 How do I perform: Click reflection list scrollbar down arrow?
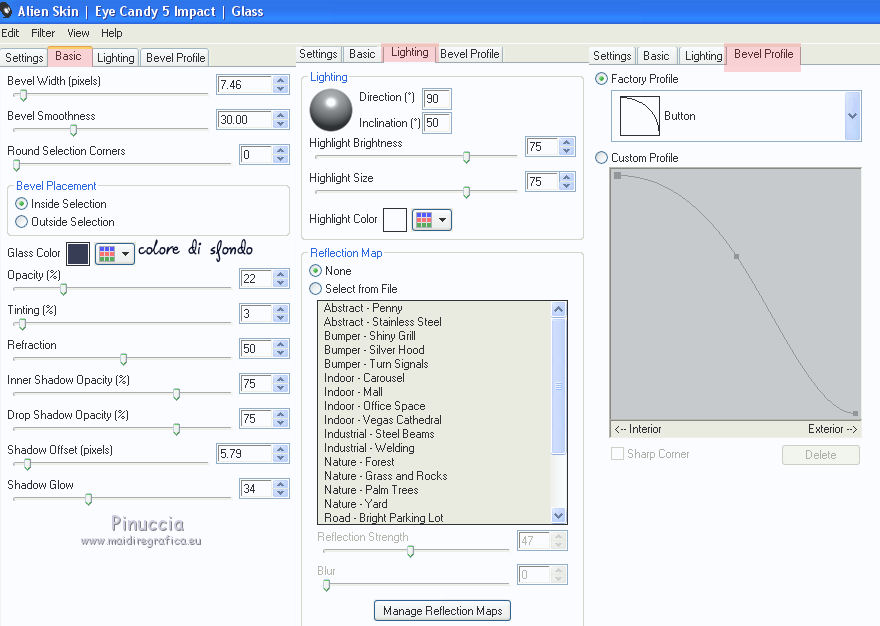click(x=558, y=515)
